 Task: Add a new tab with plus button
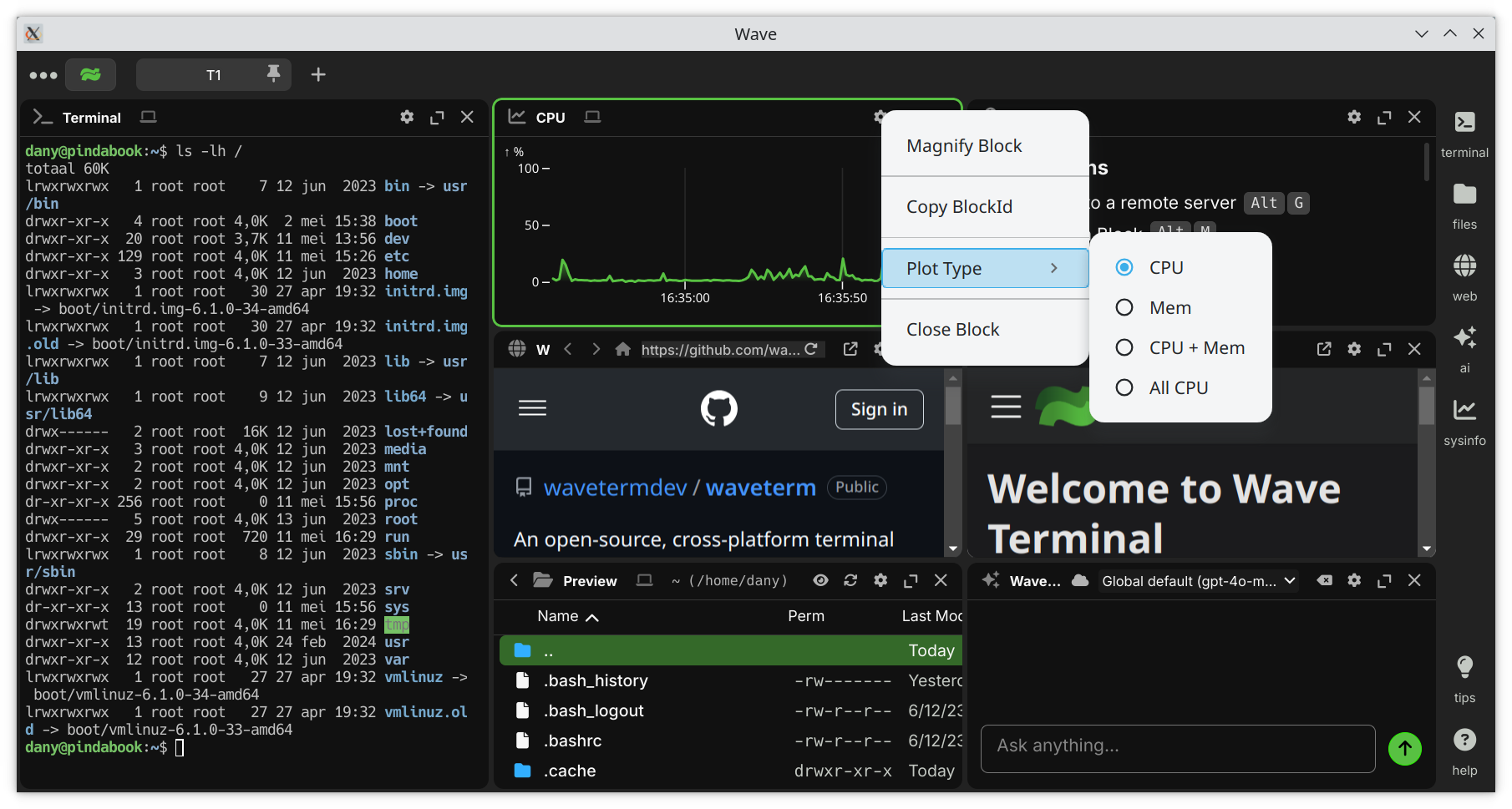coord(318,75)
